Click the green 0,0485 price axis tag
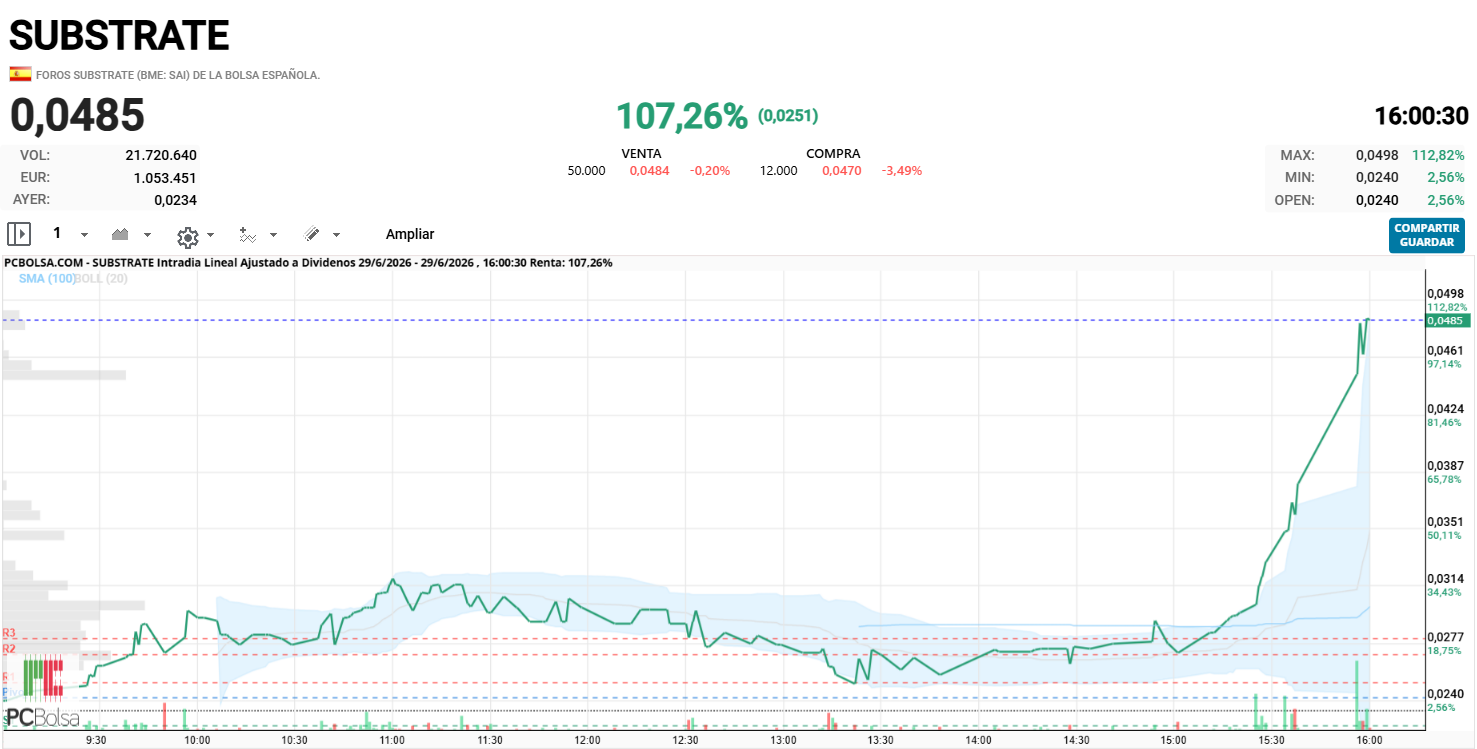1477x749 pixels. point(1447,321)
